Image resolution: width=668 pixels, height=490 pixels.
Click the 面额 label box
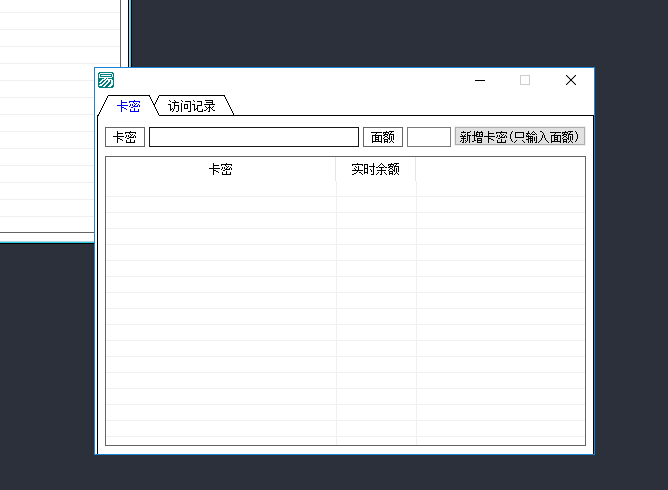(382, 137)
